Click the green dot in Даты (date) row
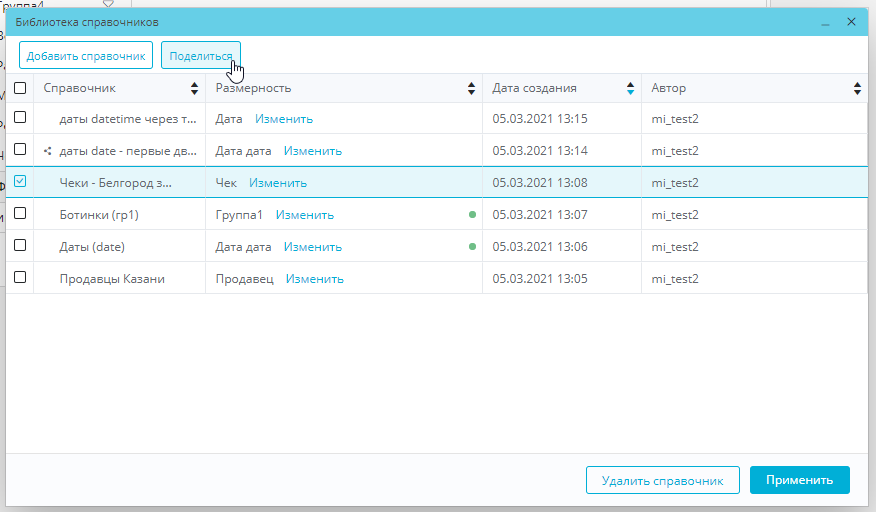This screenshot has width=876, height=512. point(472,247)
